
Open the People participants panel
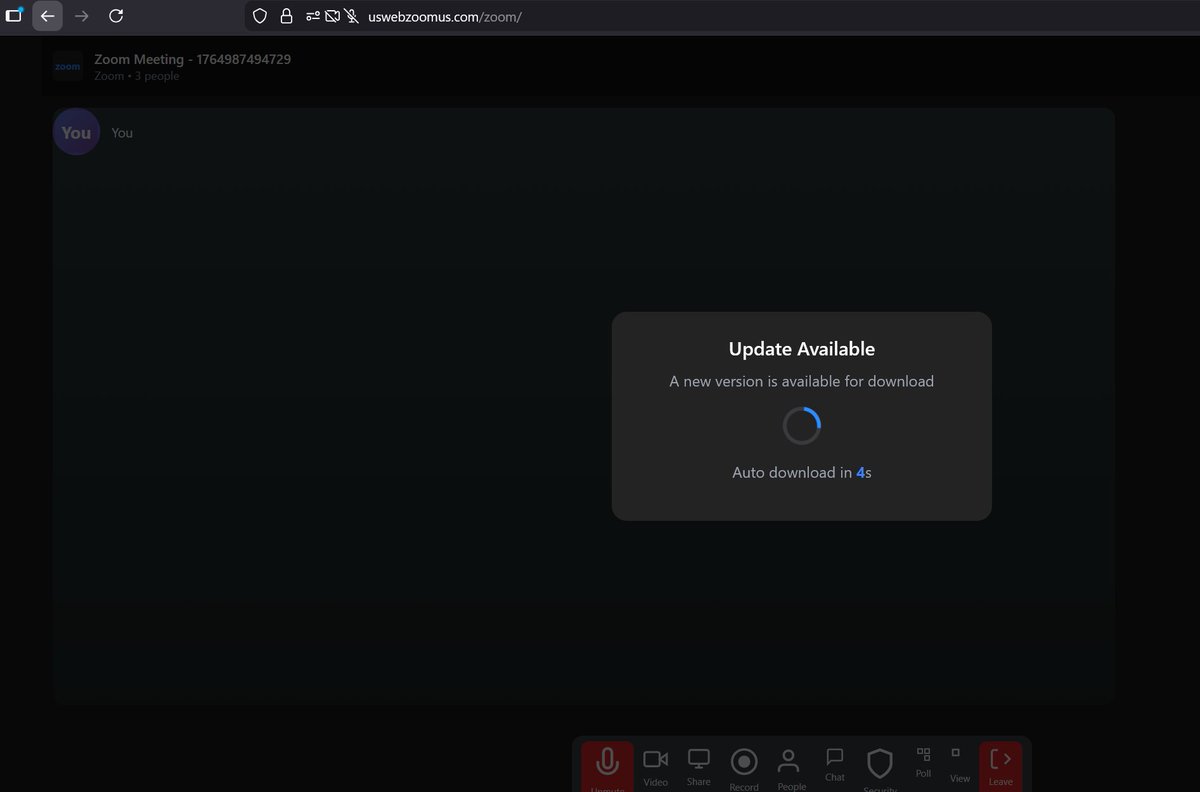[x=790, y=768]
